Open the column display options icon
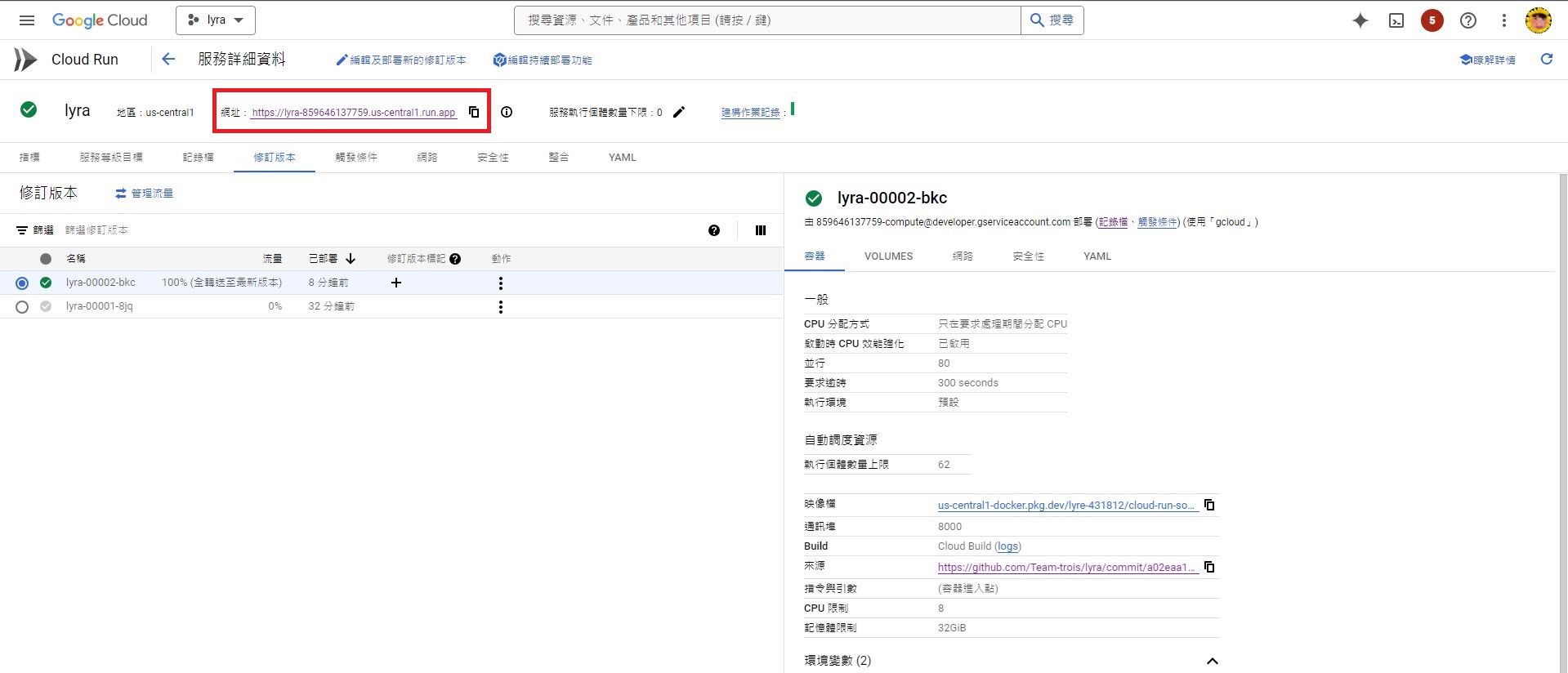 pyautogui.click(x=761, y=230)
